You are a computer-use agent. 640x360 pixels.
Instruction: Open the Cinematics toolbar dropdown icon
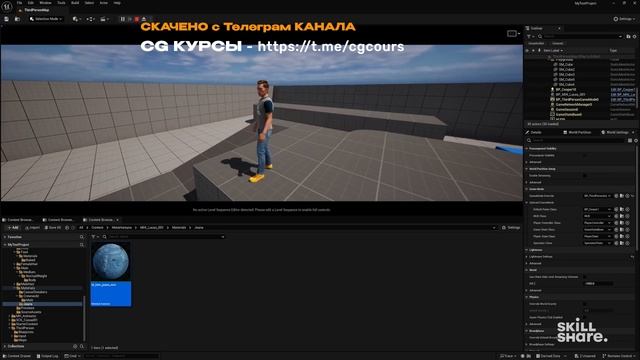[x=104, y=19]
